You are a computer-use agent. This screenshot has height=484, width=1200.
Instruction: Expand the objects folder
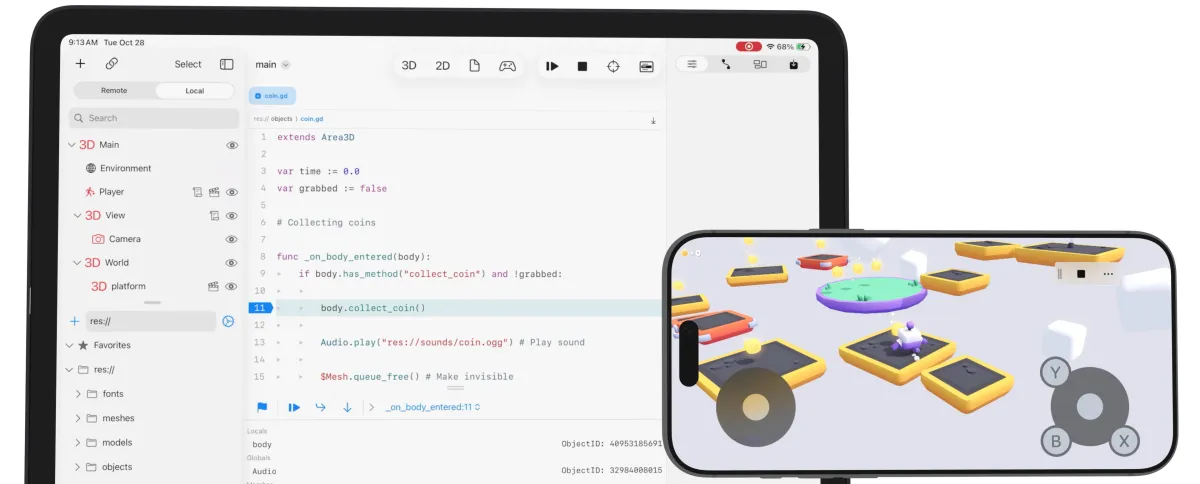[x=78, y=467]
